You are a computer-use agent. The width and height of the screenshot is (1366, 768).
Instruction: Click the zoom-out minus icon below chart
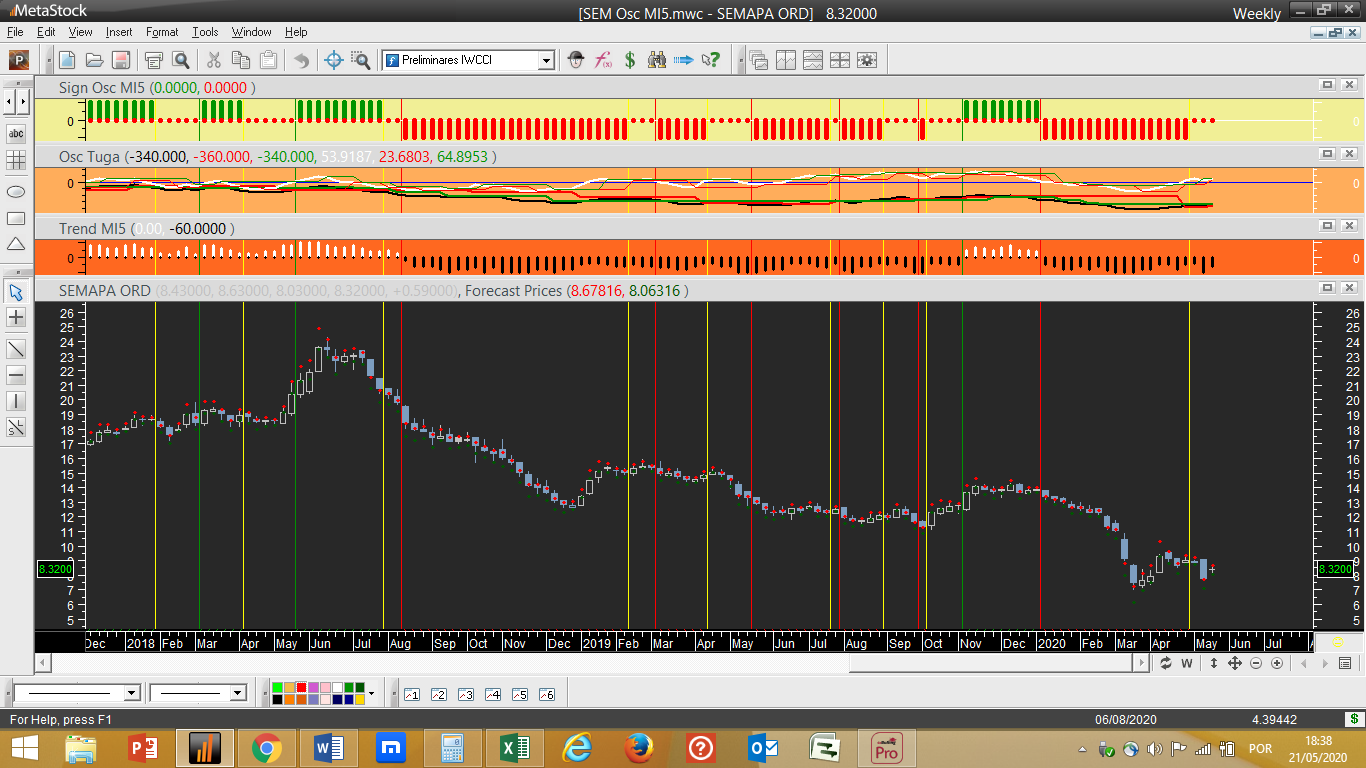pyautogui.click(x=1256, y=663)
